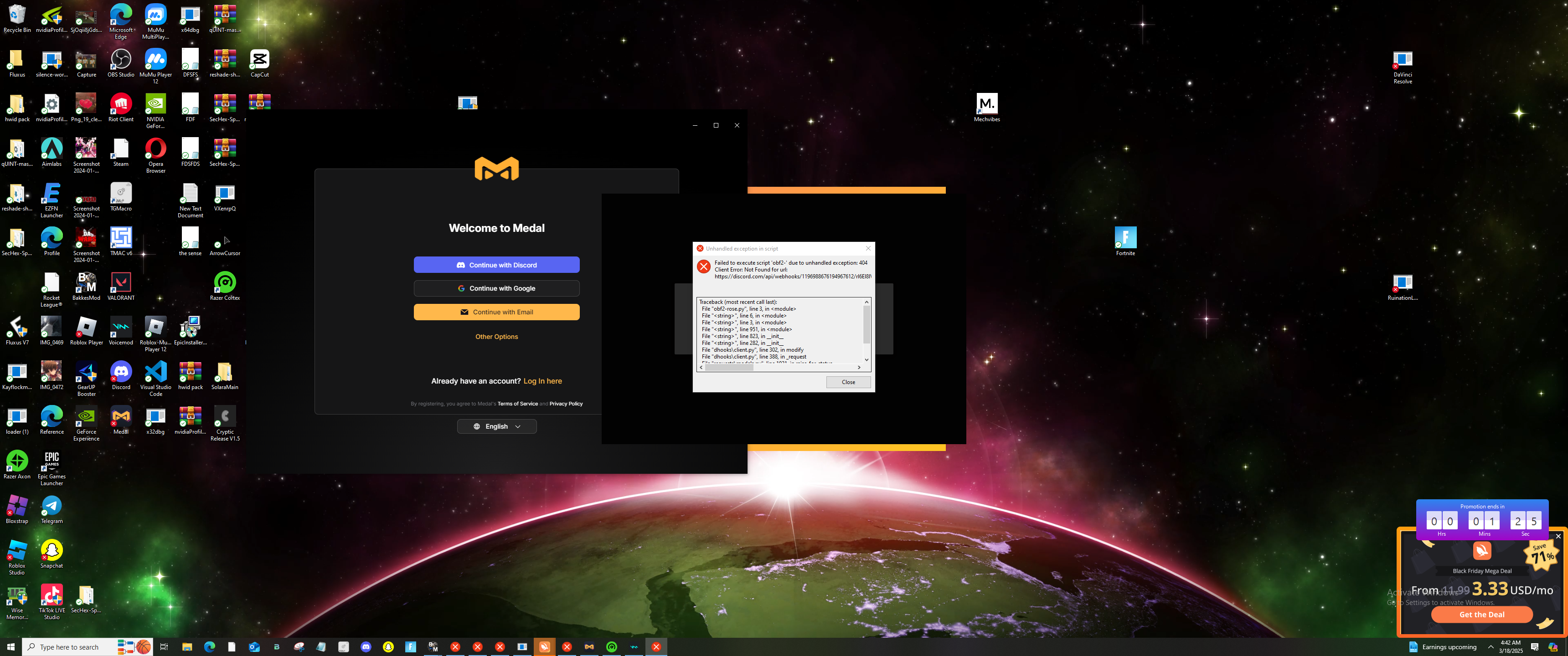This screenshot has width=1568, height=656.
Task: Show hidden system tray icons chevron
Action: 1490,647
